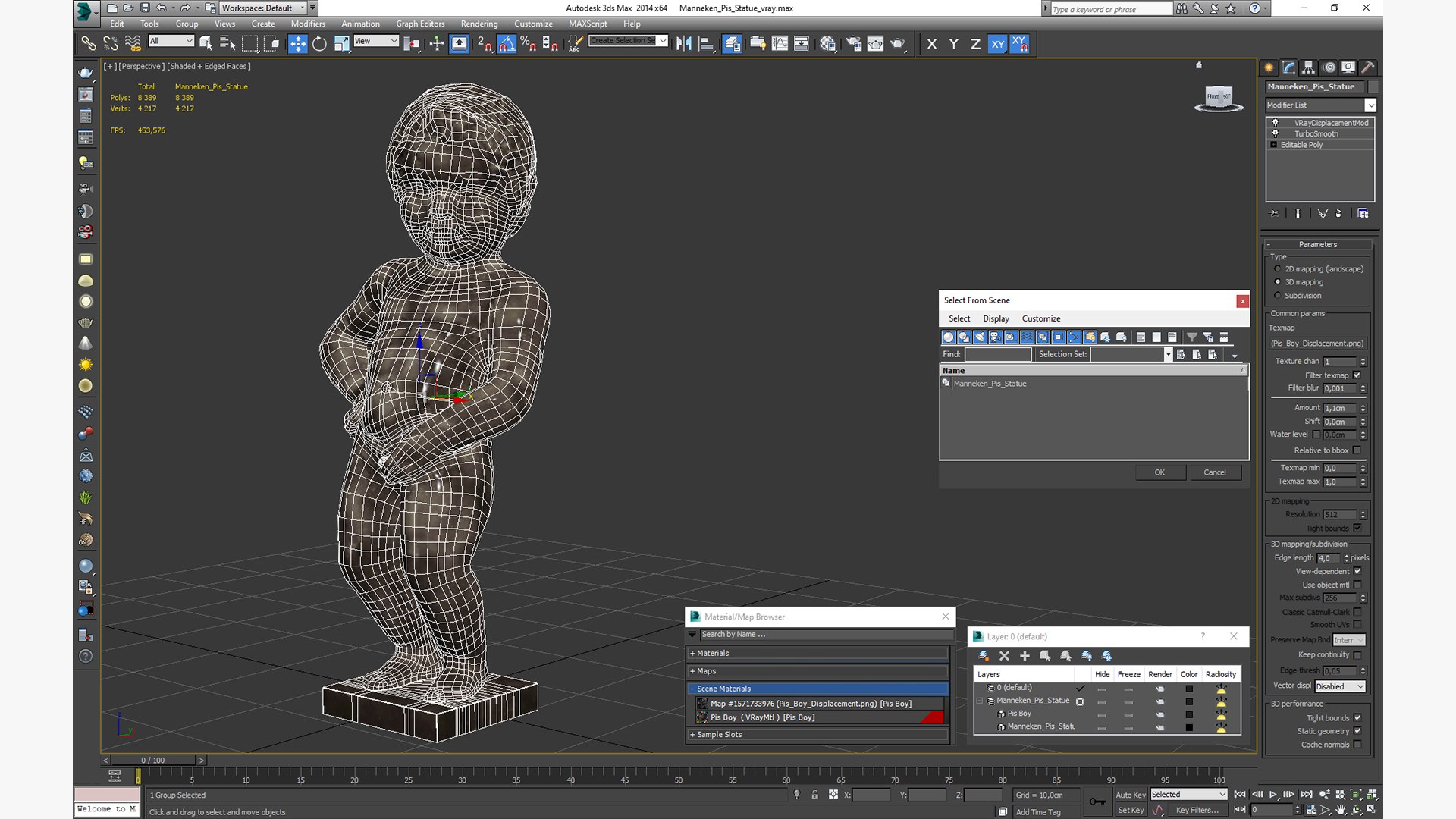Open the Manage Layers toolbar icon
This screenshot has width=1456, height=819.
coord(732,44)
